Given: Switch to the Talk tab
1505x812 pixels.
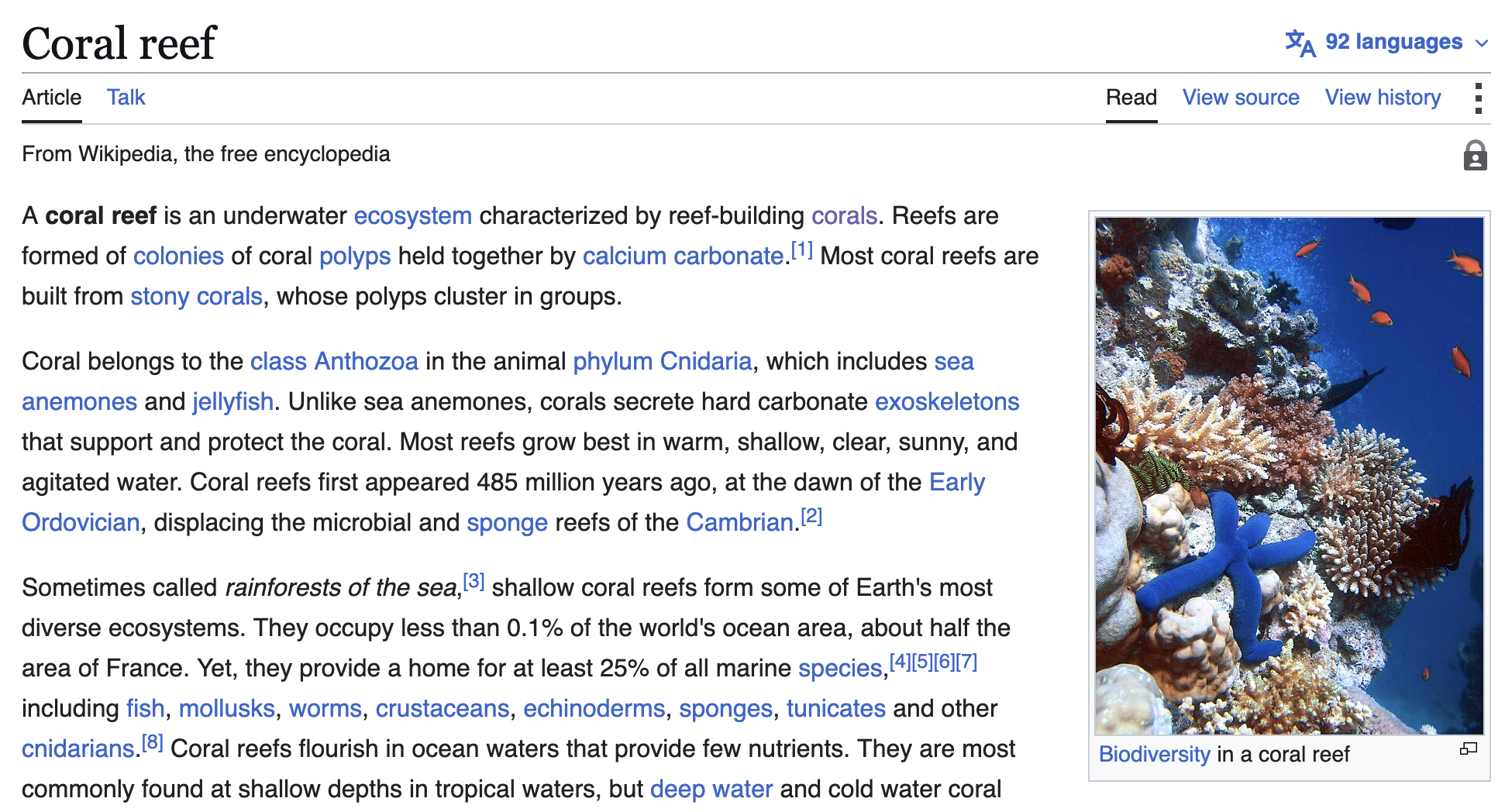Looking at the screenshot, I should click(x=126, y=98).
